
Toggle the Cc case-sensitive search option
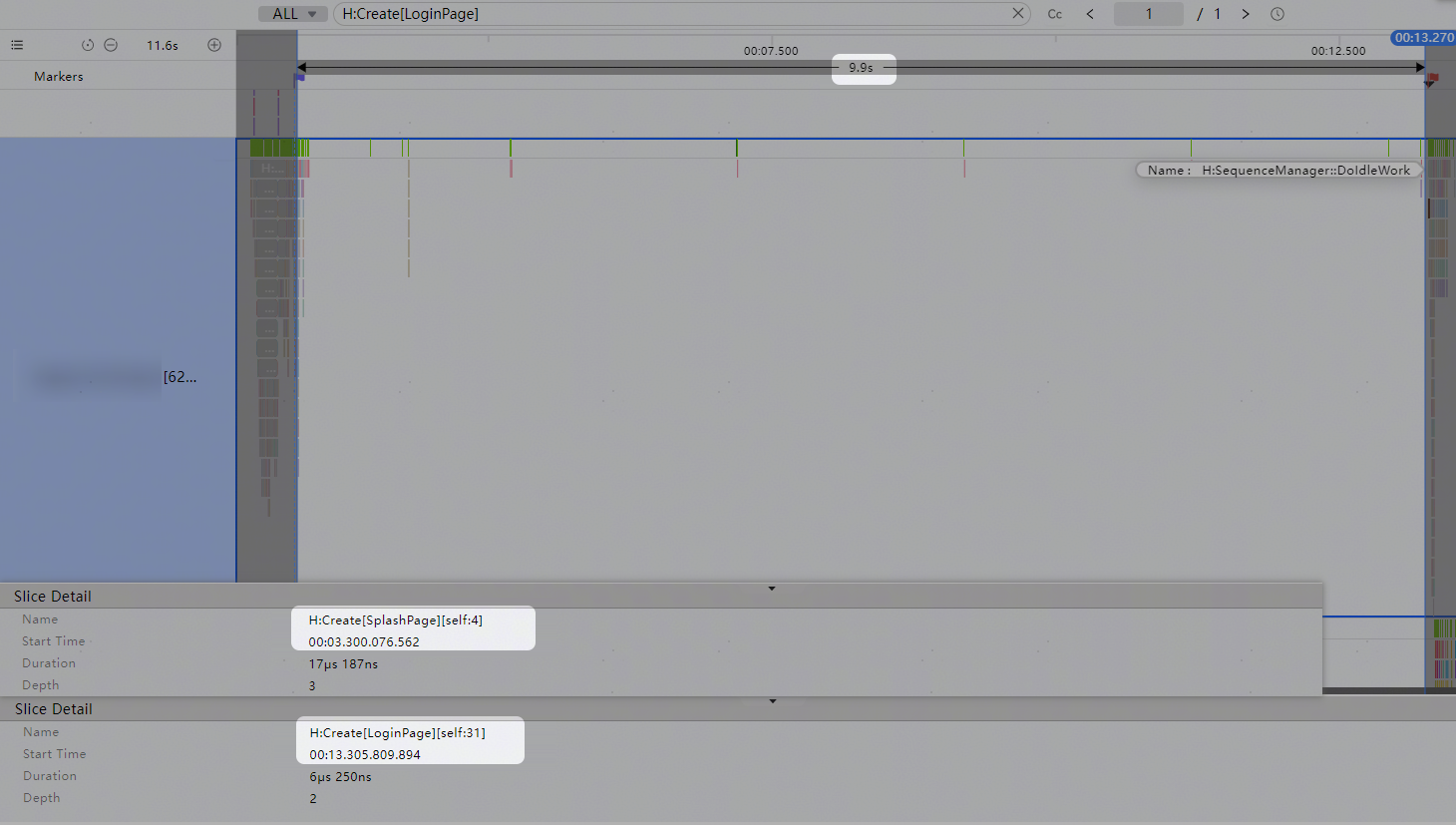point(1055,14)
